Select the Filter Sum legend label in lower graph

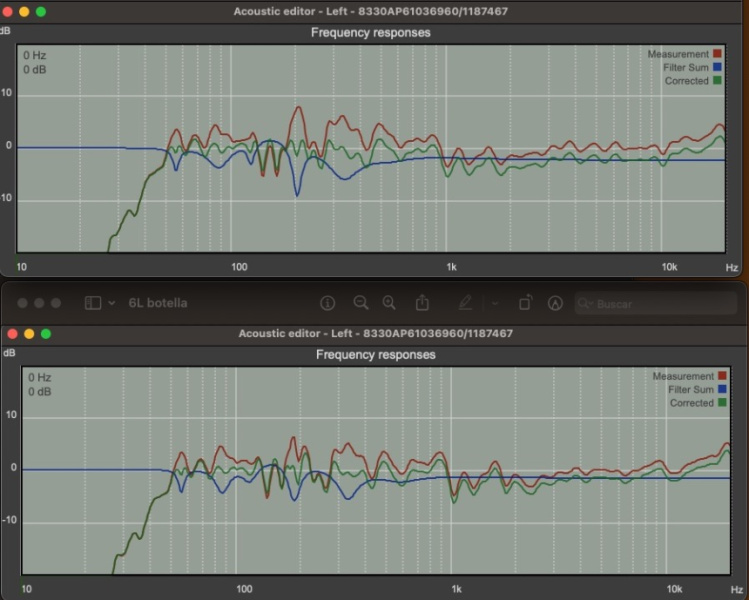(x=691, y=390)
